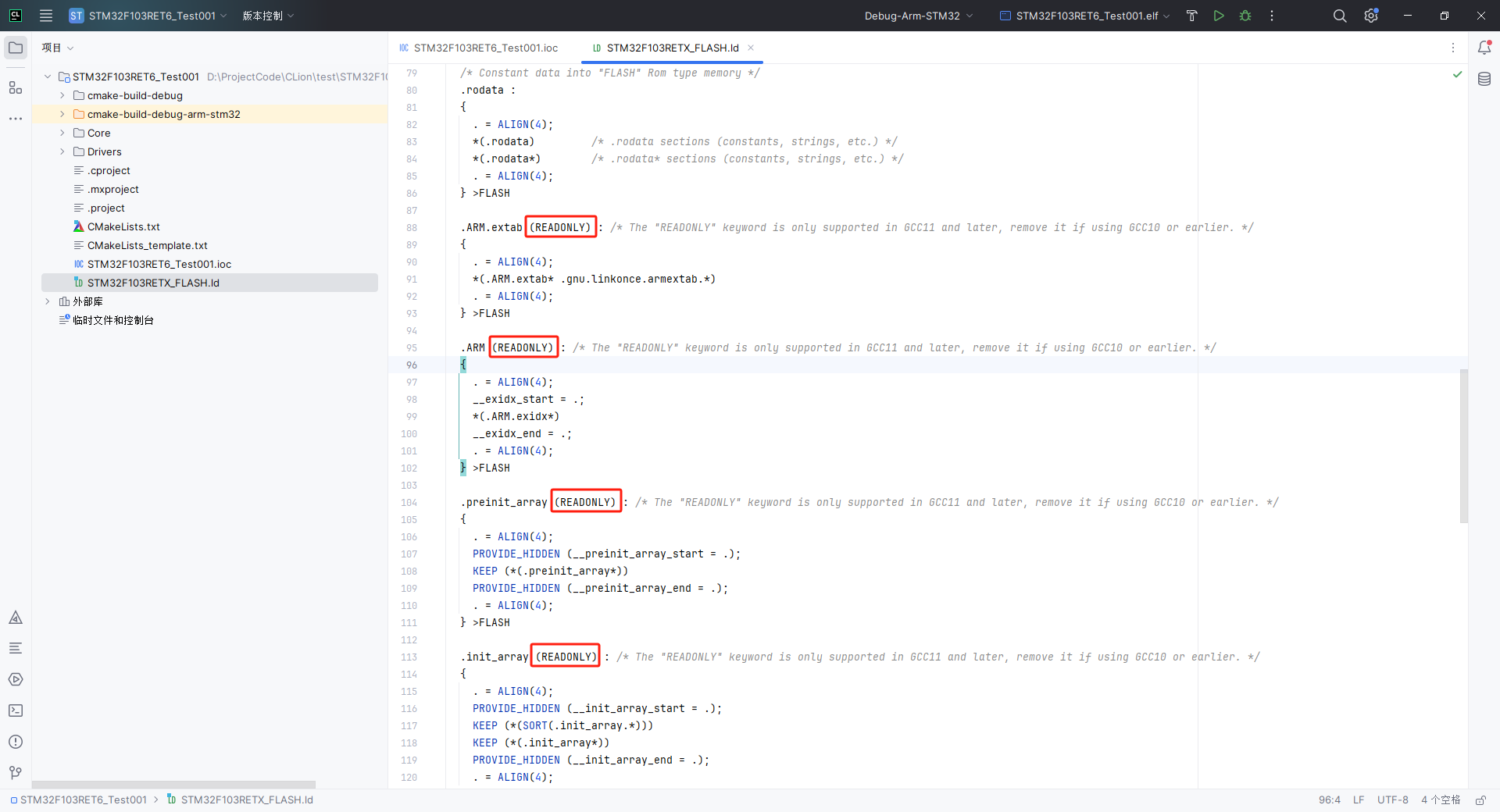1500x812 pixels.
Task: Click READONLY keyword on .init_array line
Action: tap(566, 657)
